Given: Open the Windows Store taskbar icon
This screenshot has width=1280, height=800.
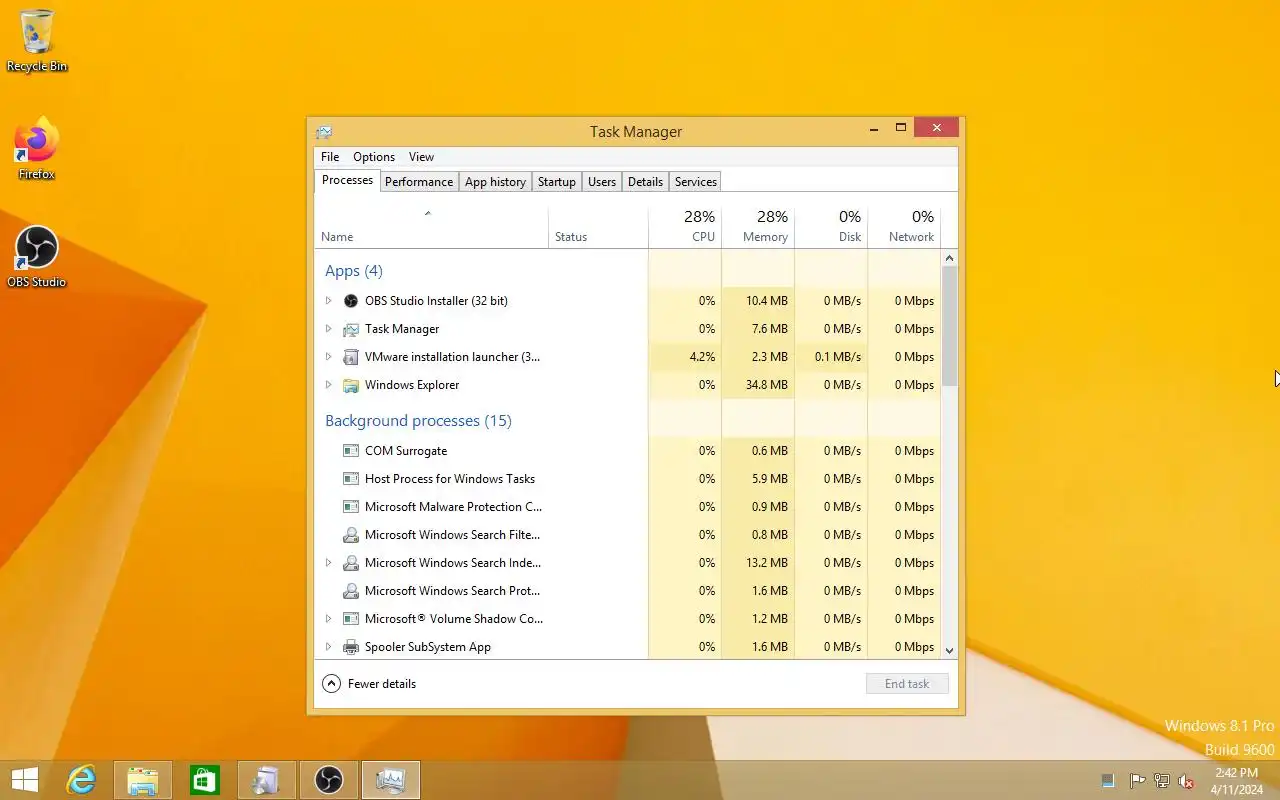Looking at the screenshot, I should (205, 780).
